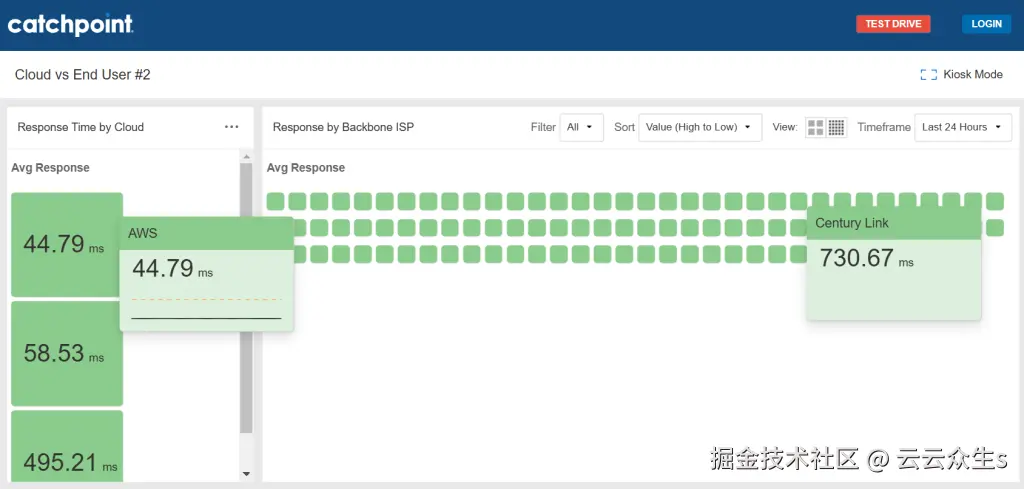
Task: Click the Cloud vs End User #2 title
Action: click(x=82, y=74)
